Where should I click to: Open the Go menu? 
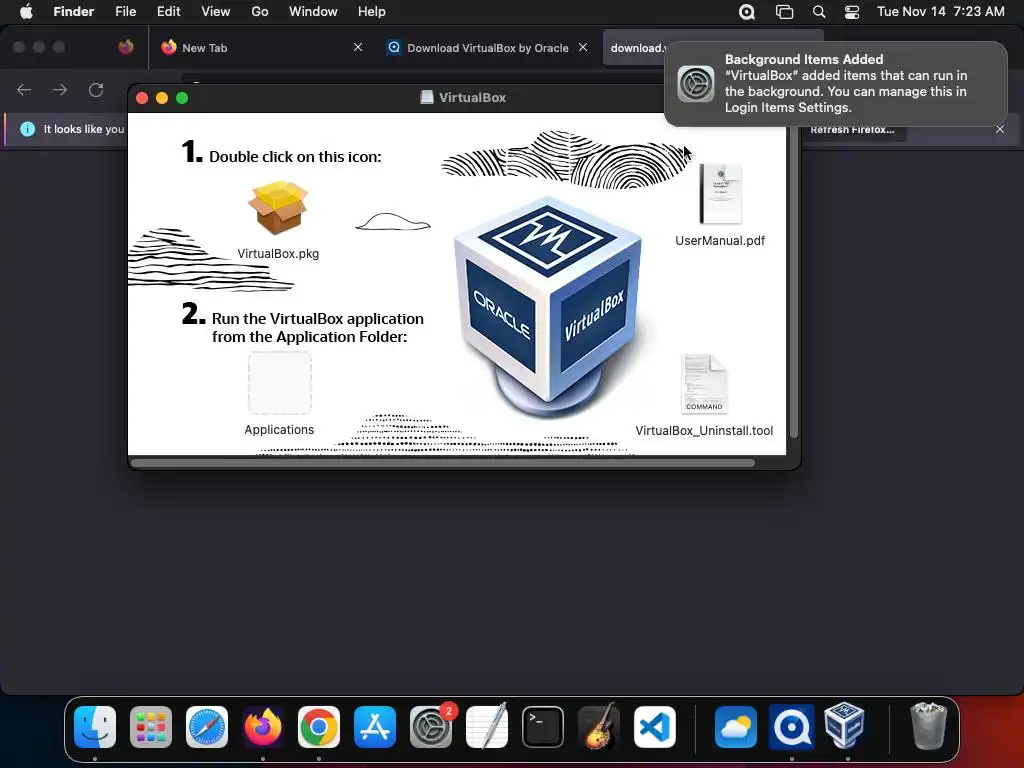[x=260, y=12]
